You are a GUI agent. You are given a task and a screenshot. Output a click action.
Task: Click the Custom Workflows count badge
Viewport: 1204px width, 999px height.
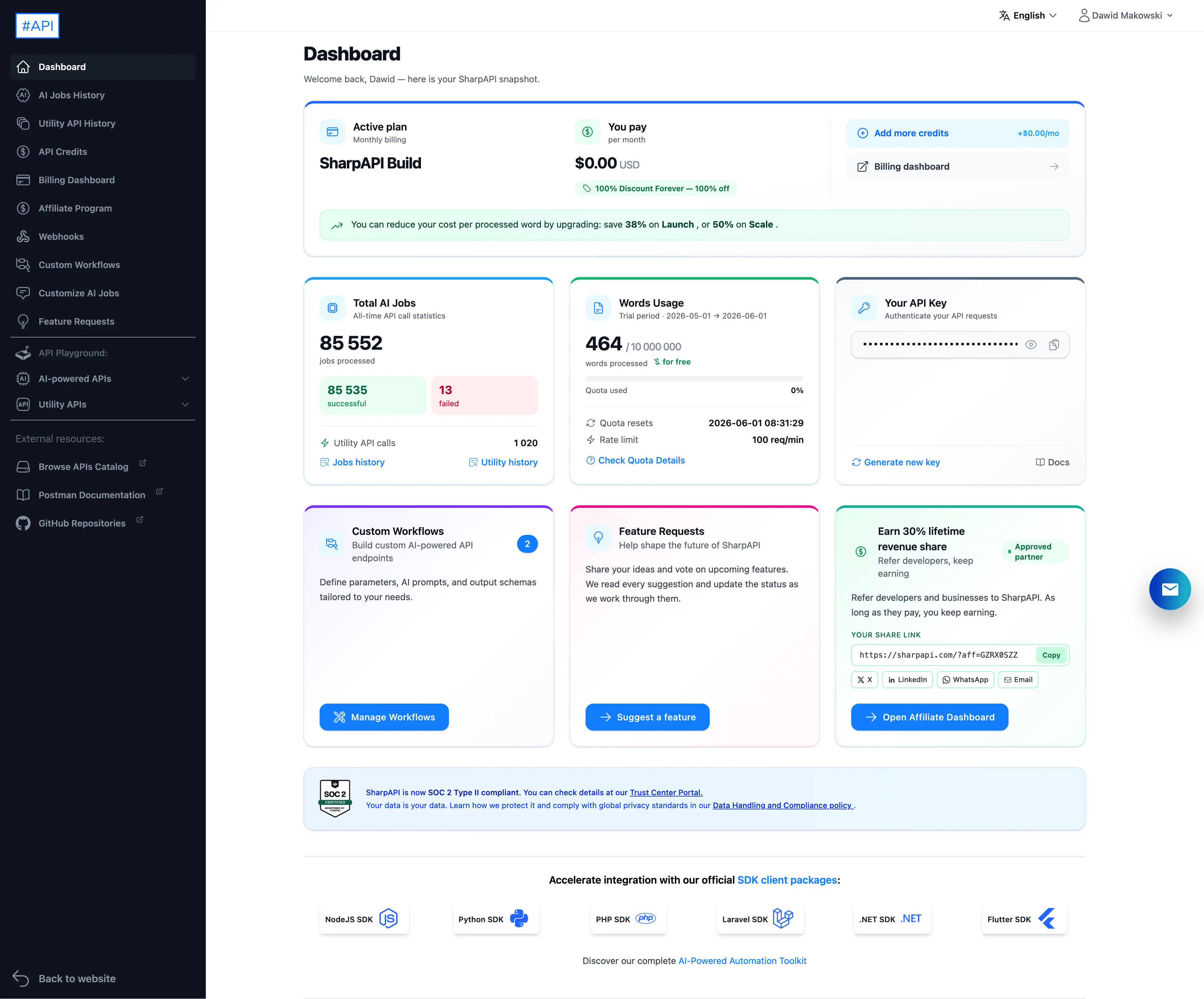[527, 544]
